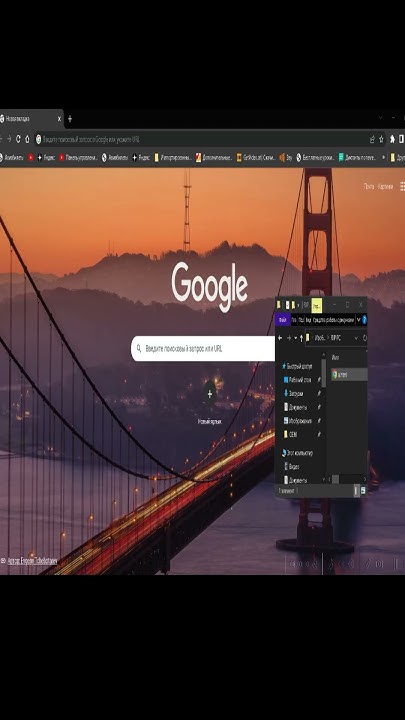405x720 pixels.
Task: Click right arrow of Explorer horizontal scrollbar
Action: [x=365, y=479]
